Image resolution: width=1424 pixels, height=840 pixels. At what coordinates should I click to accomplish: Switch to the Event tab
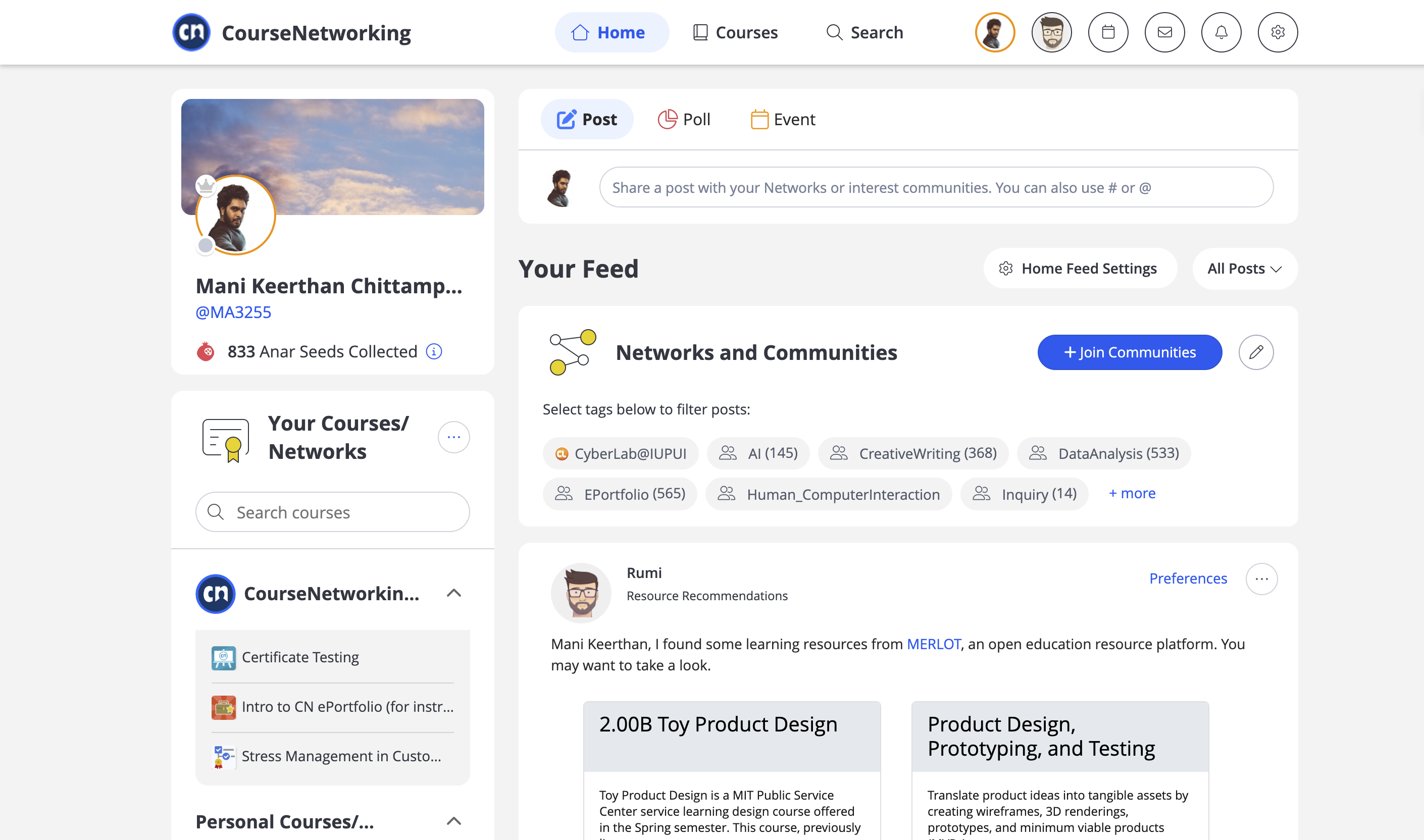[x=783, y=120]
